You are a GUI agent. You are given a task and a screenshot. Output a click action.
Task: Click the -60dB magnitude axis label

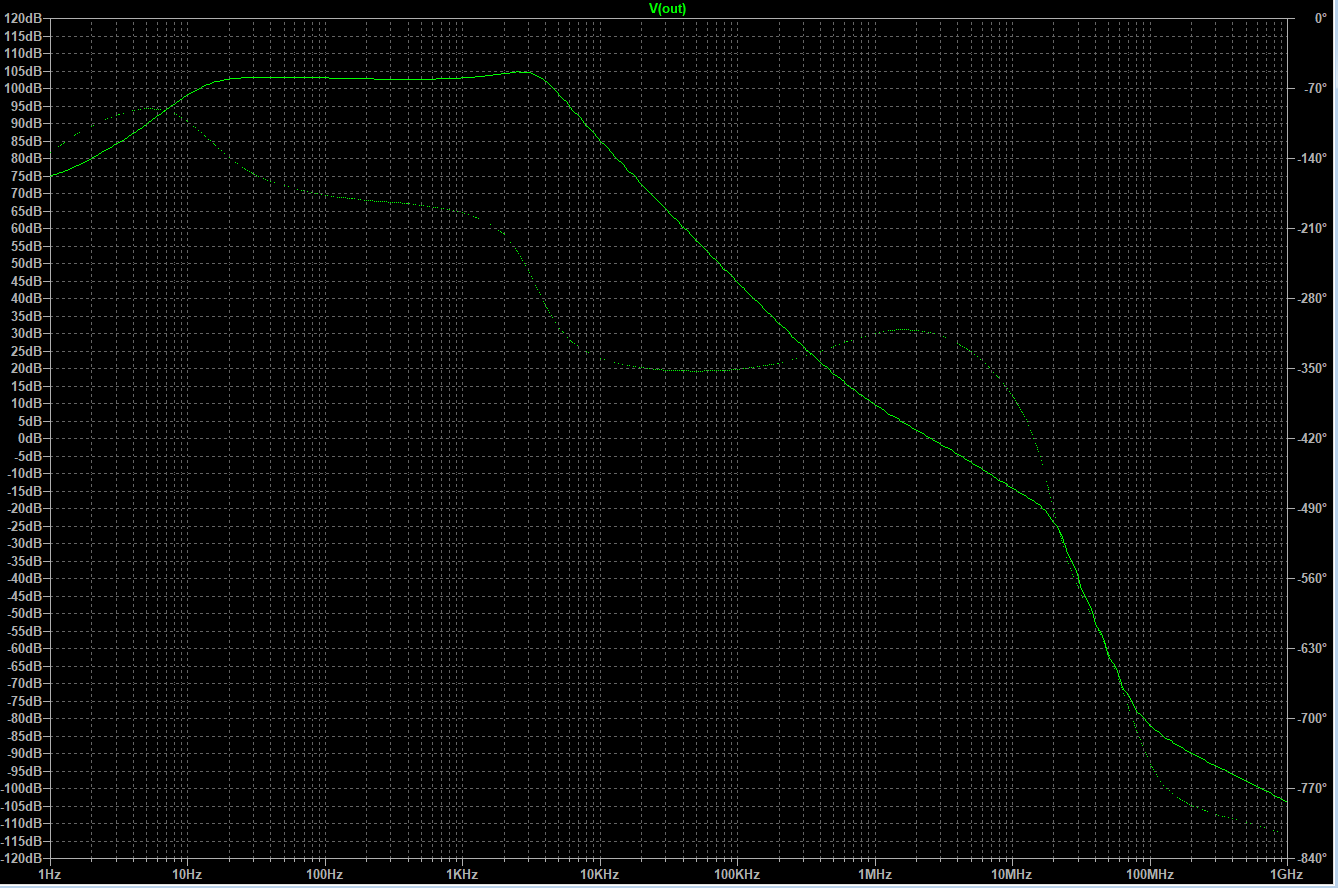coord(25,648)
